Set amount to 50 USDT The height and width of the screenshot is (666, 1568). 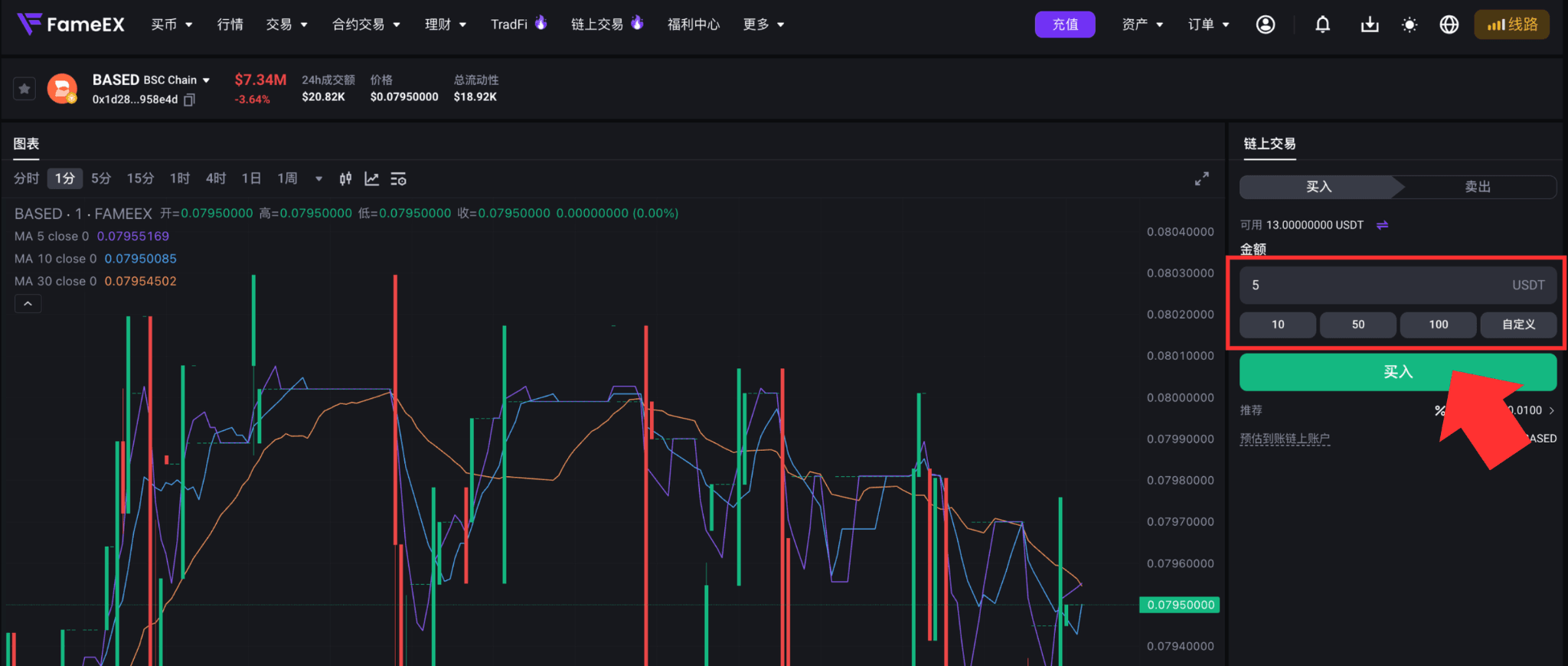(1358, 325)
